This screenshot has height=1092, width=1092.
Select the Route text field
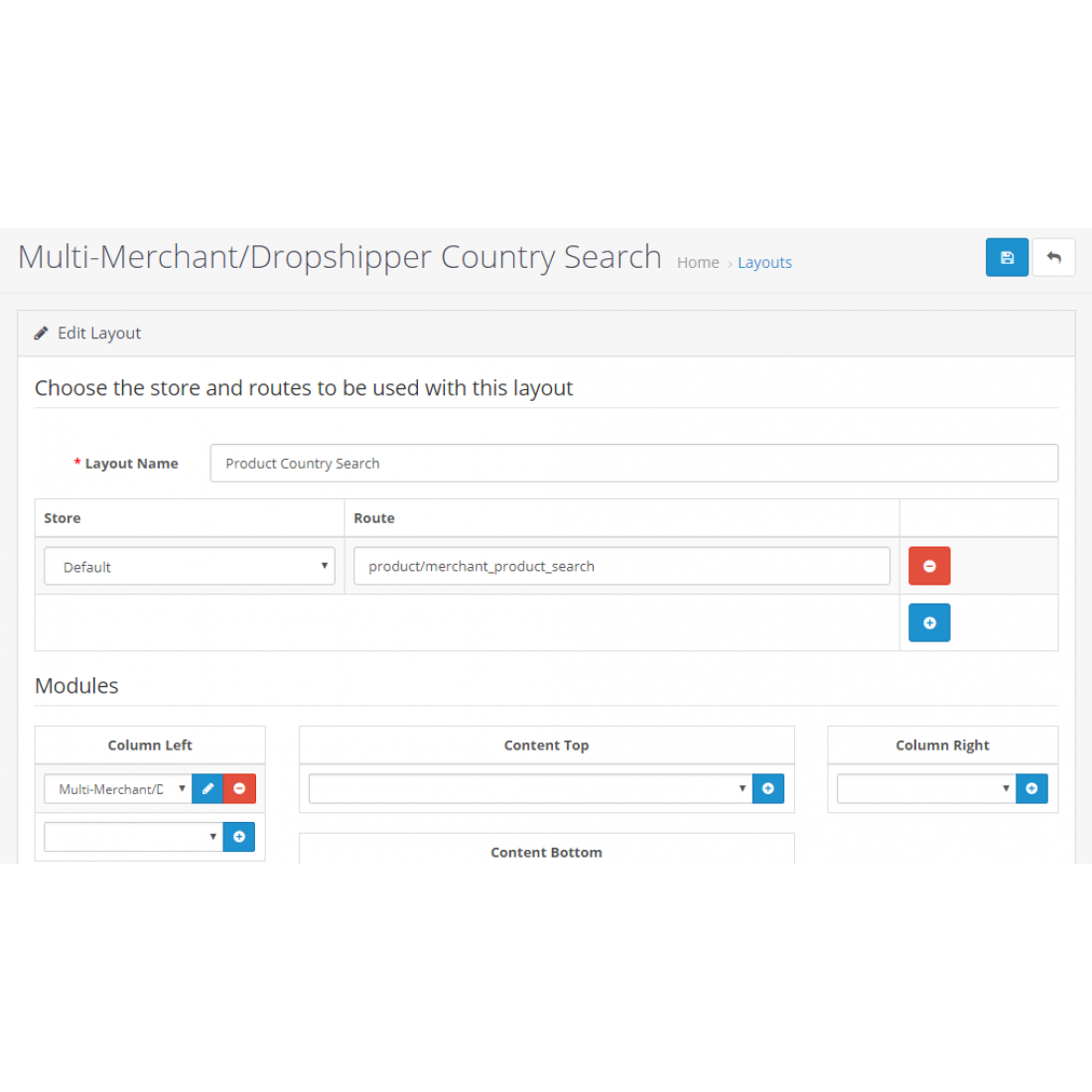tap(621, 566)
